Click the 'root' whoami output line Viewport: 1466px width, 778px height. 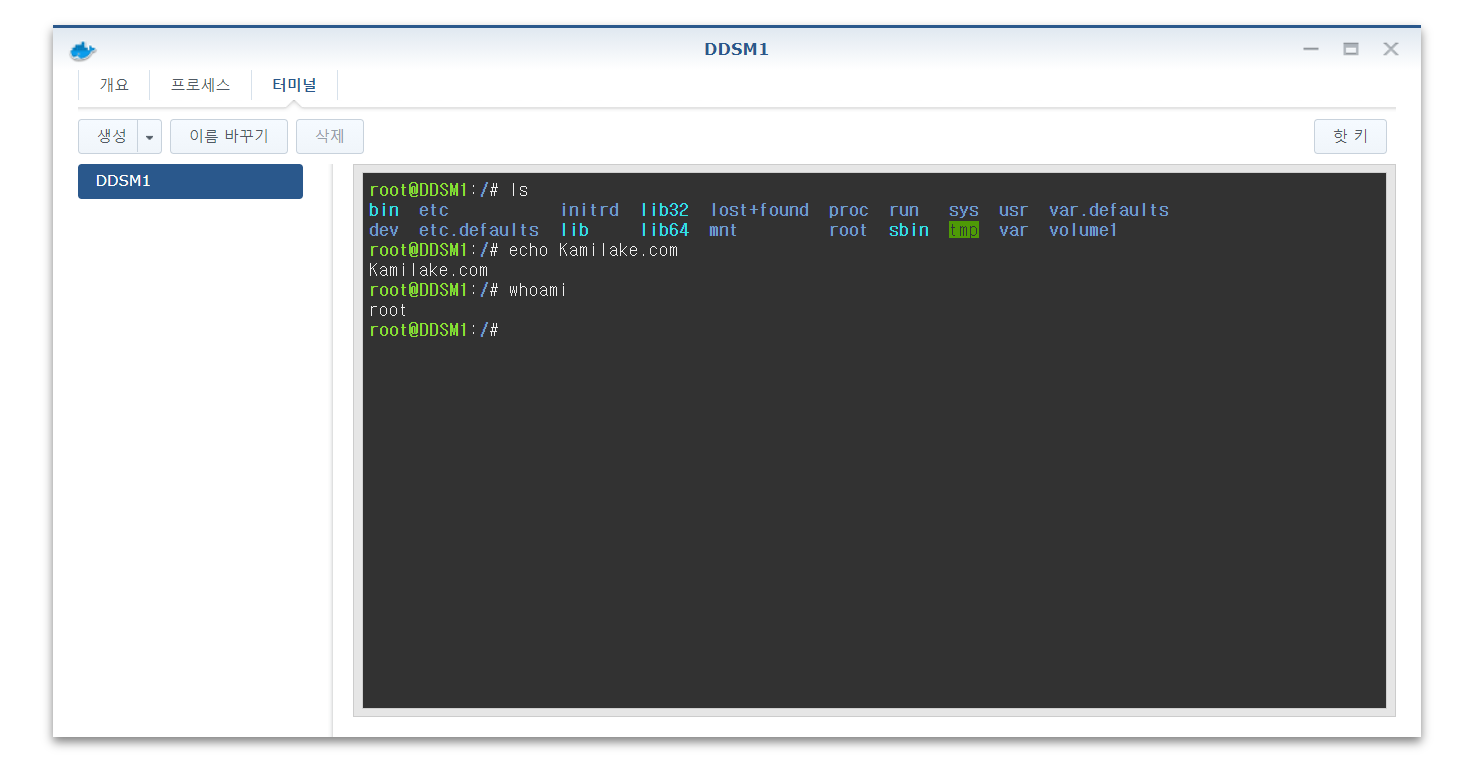[388, 310]
